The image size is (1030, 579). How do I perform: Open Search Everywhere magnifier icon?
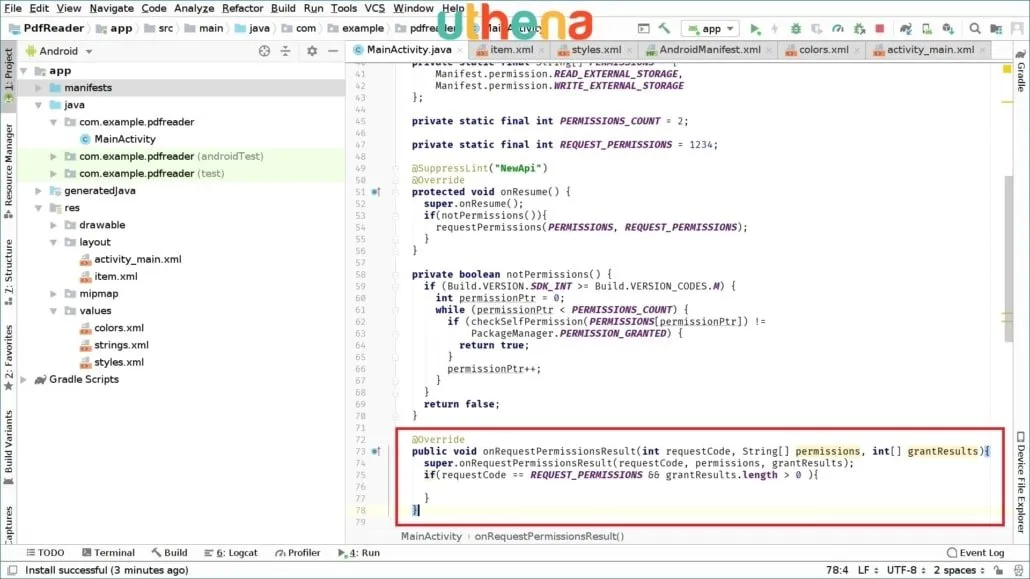975,29
